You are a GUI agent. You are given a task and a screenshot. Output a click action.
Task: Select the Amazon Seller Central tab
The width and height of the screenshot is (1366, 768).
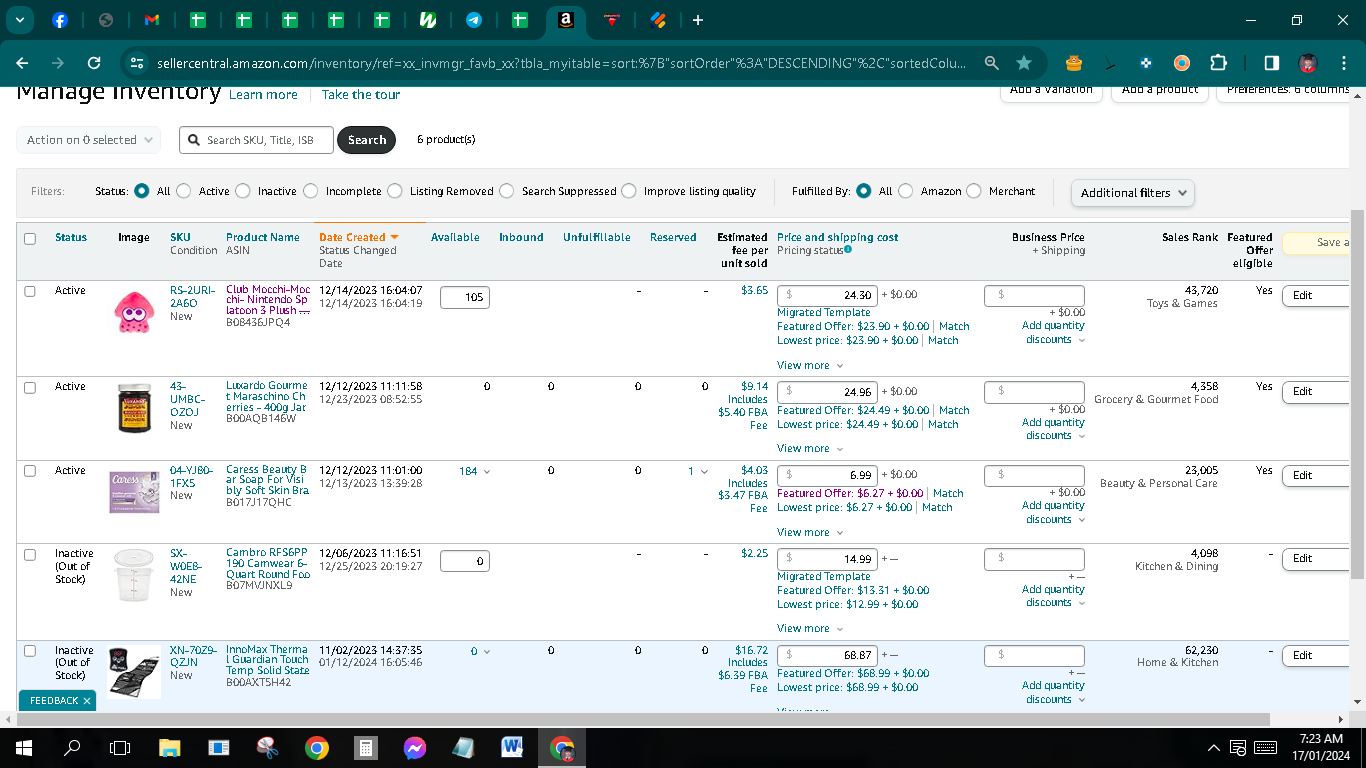(566, 20)
